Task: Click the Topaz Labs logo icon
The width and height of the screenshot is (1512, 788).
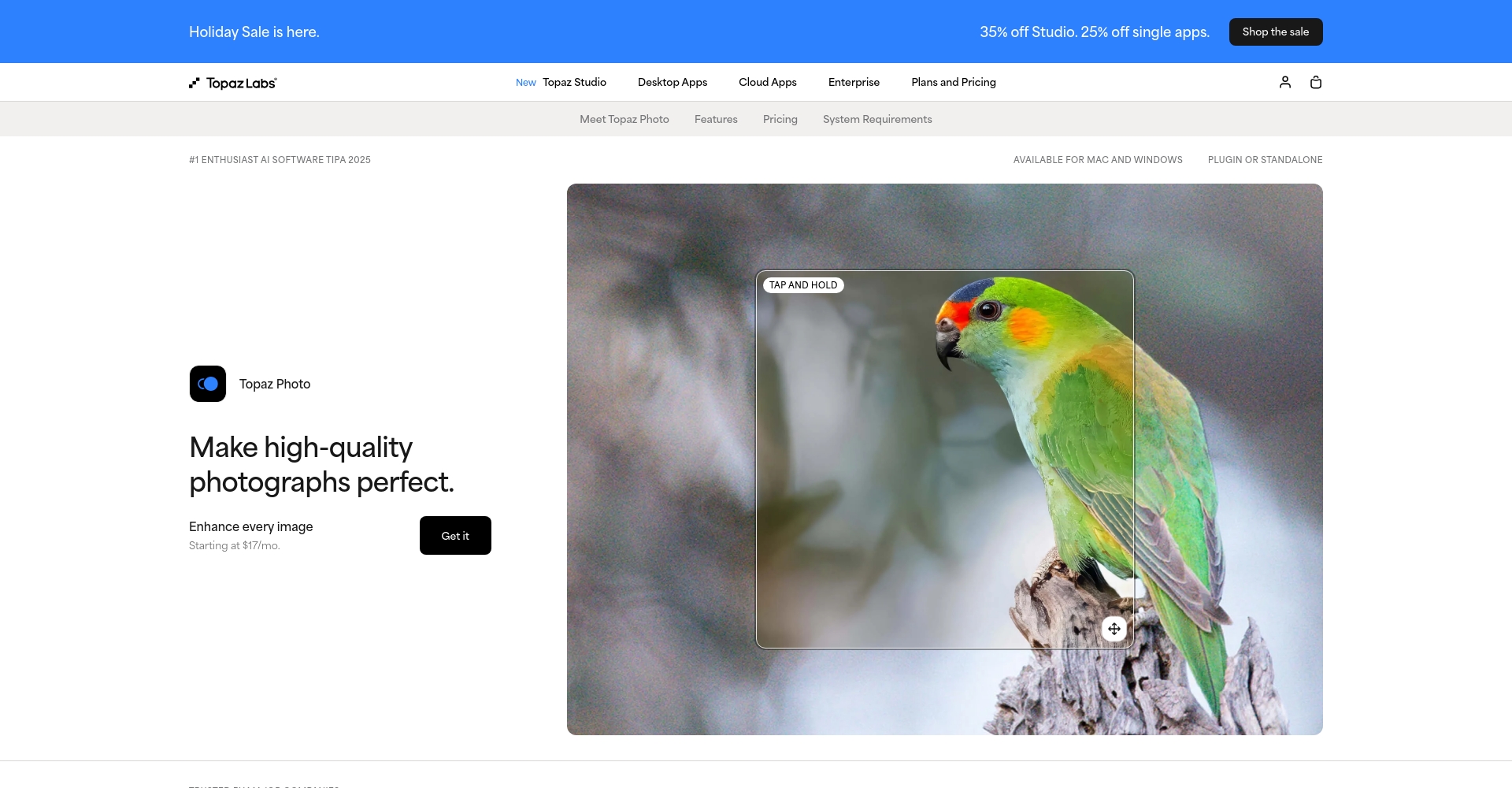Action: click(x=195, y=82)
